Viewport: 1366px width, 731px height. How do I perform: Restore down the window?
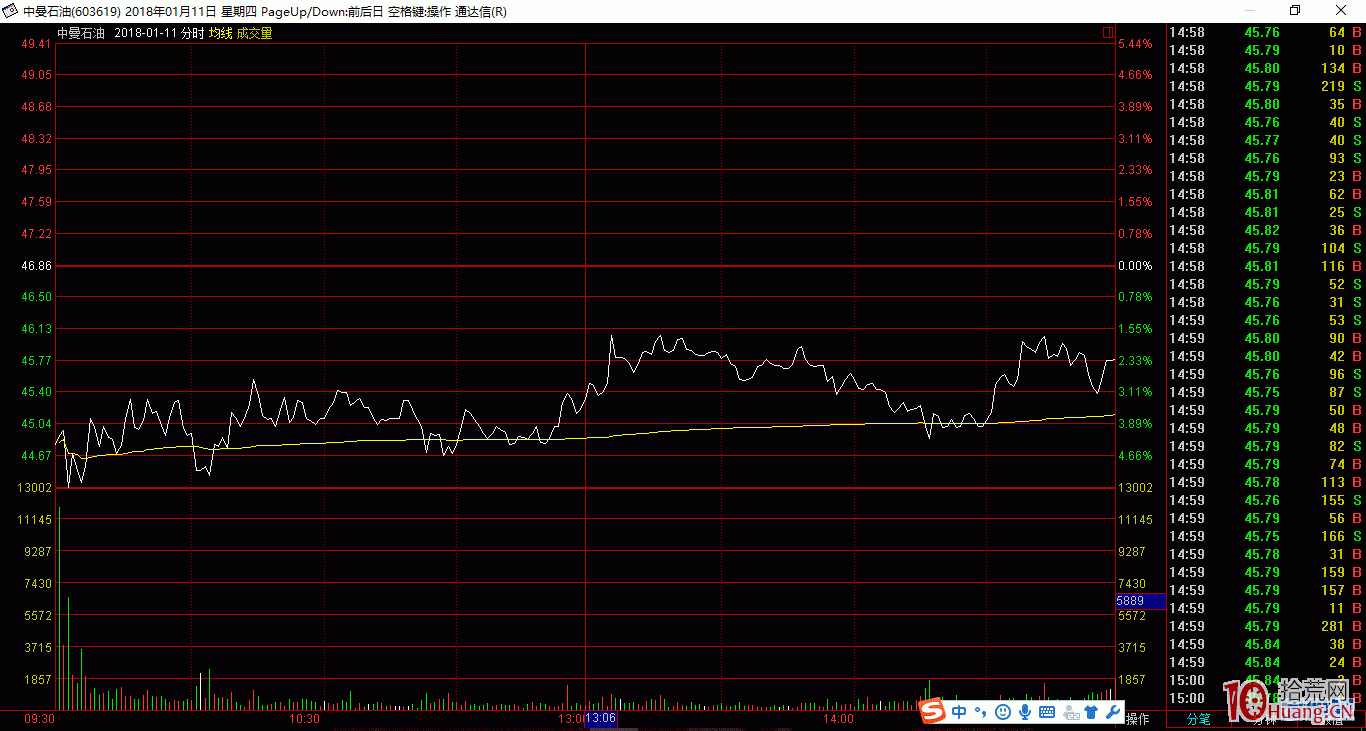(x=1295, y=11)
